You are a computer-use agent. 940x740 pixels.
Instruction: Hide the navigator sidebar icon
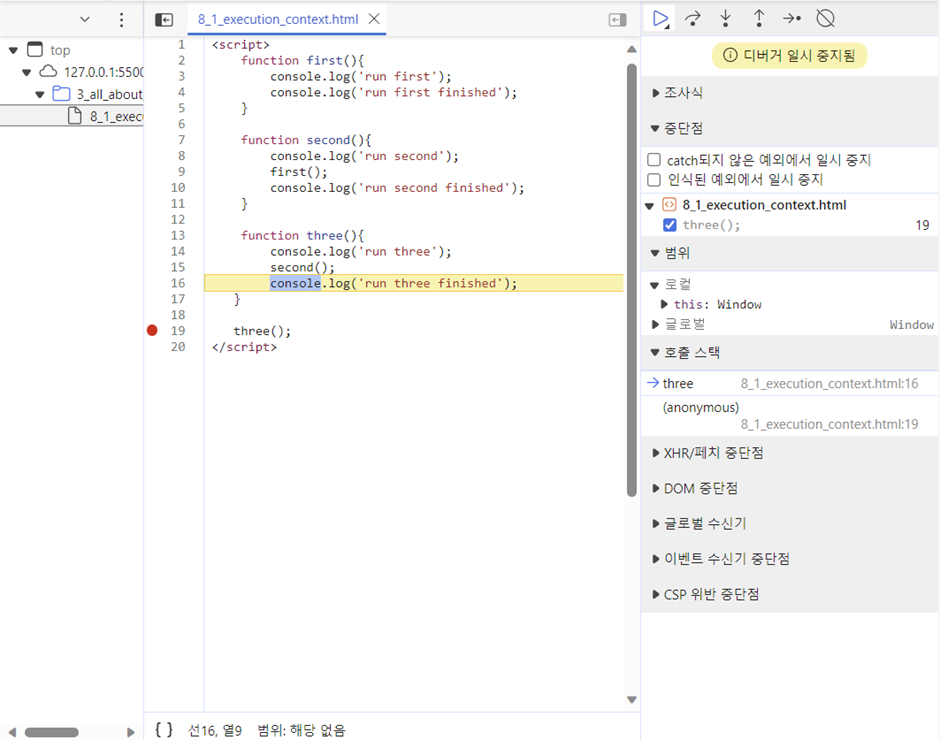164,20
